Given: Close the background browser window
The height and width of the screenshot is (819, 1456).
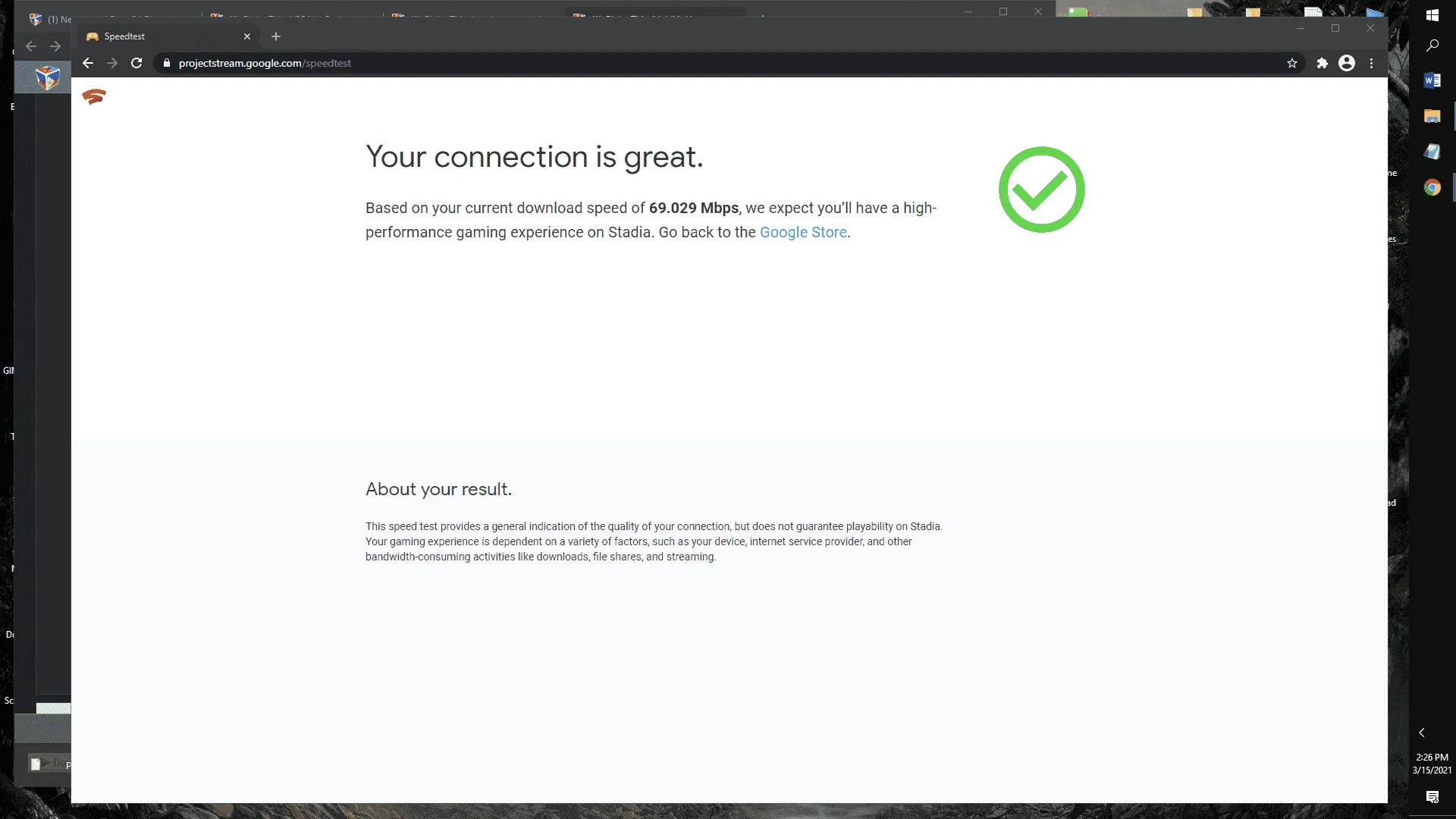Looking at the screenshot, I should tap(1038, 11).
